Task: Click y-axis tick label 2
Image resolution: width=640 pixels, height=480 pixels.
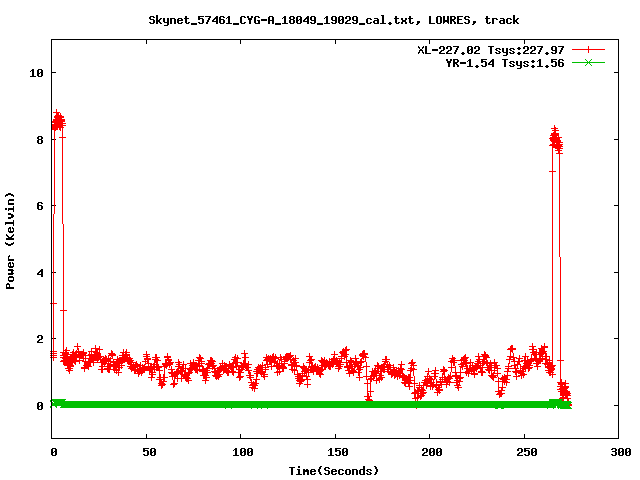Action: 40,339
